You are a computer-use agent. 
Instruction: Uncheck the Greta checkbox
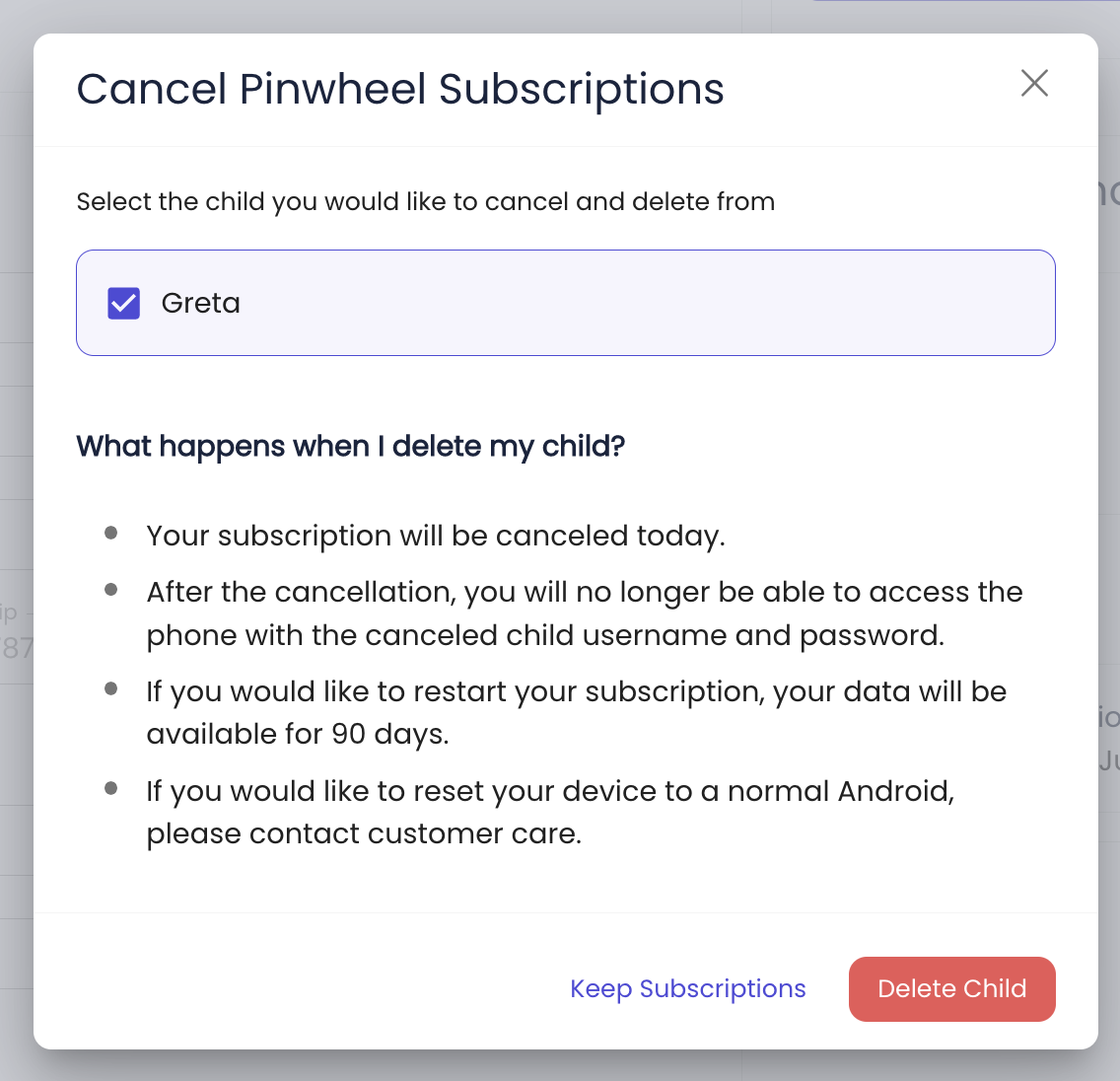[124, 303]
